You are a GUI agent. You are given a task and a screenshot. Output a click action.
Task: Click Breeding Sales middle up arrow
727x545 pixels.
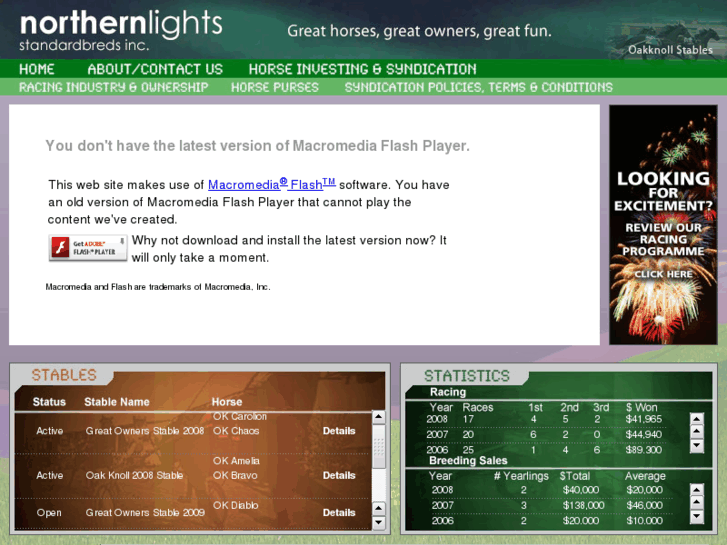click(697, 502)
